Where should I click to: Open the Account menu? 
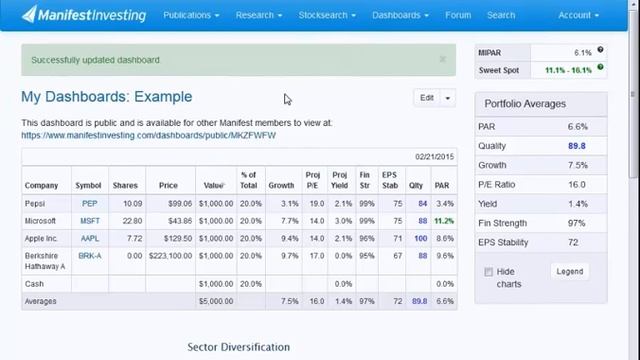pos(578,15)
